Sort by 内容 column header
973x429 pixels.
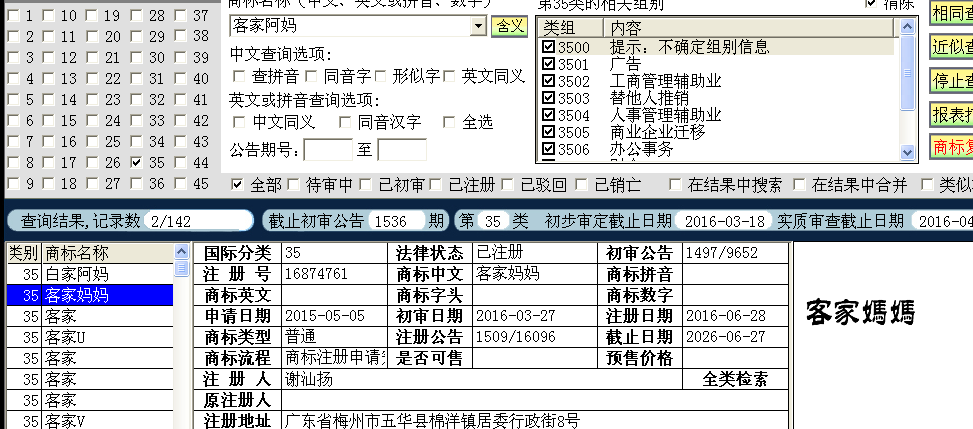[749, 27]
